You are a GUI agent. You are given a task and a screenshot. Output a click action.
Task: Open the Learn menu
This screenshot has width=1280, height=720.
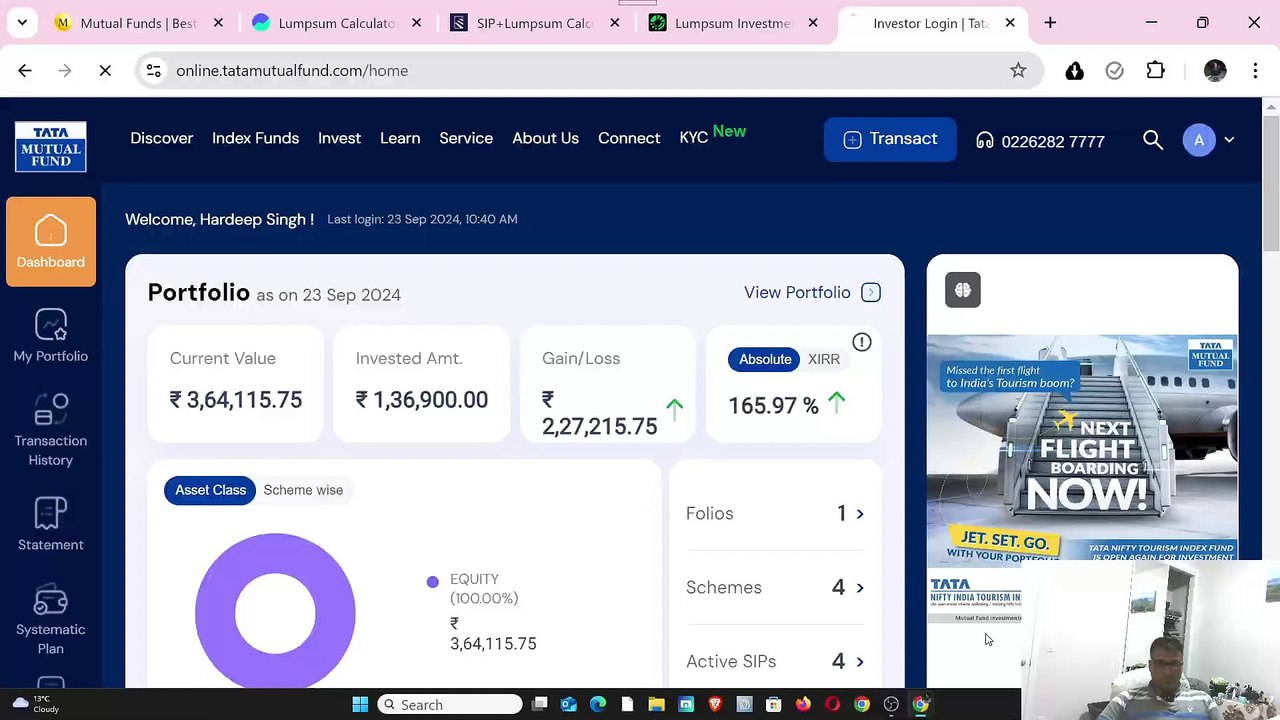tap(400, 138)
